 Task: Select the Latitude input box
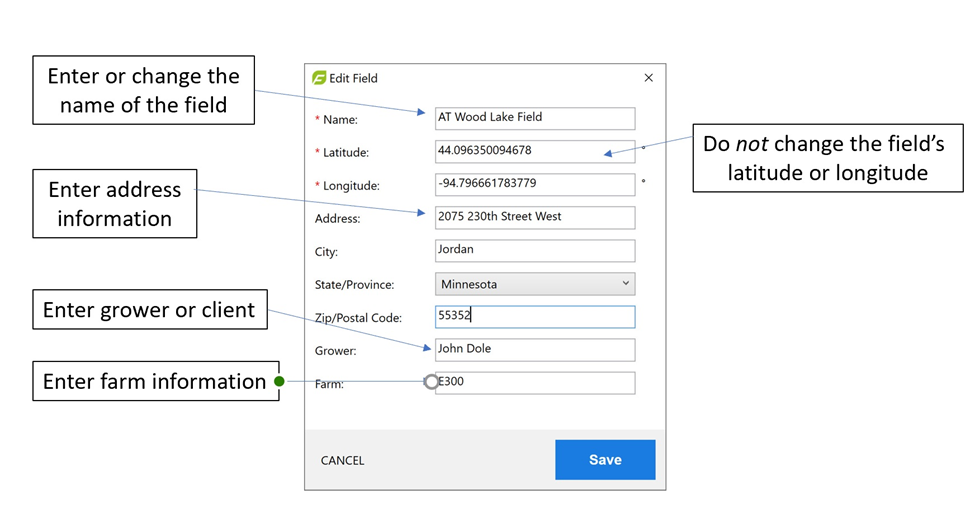(x=534, y=151)
